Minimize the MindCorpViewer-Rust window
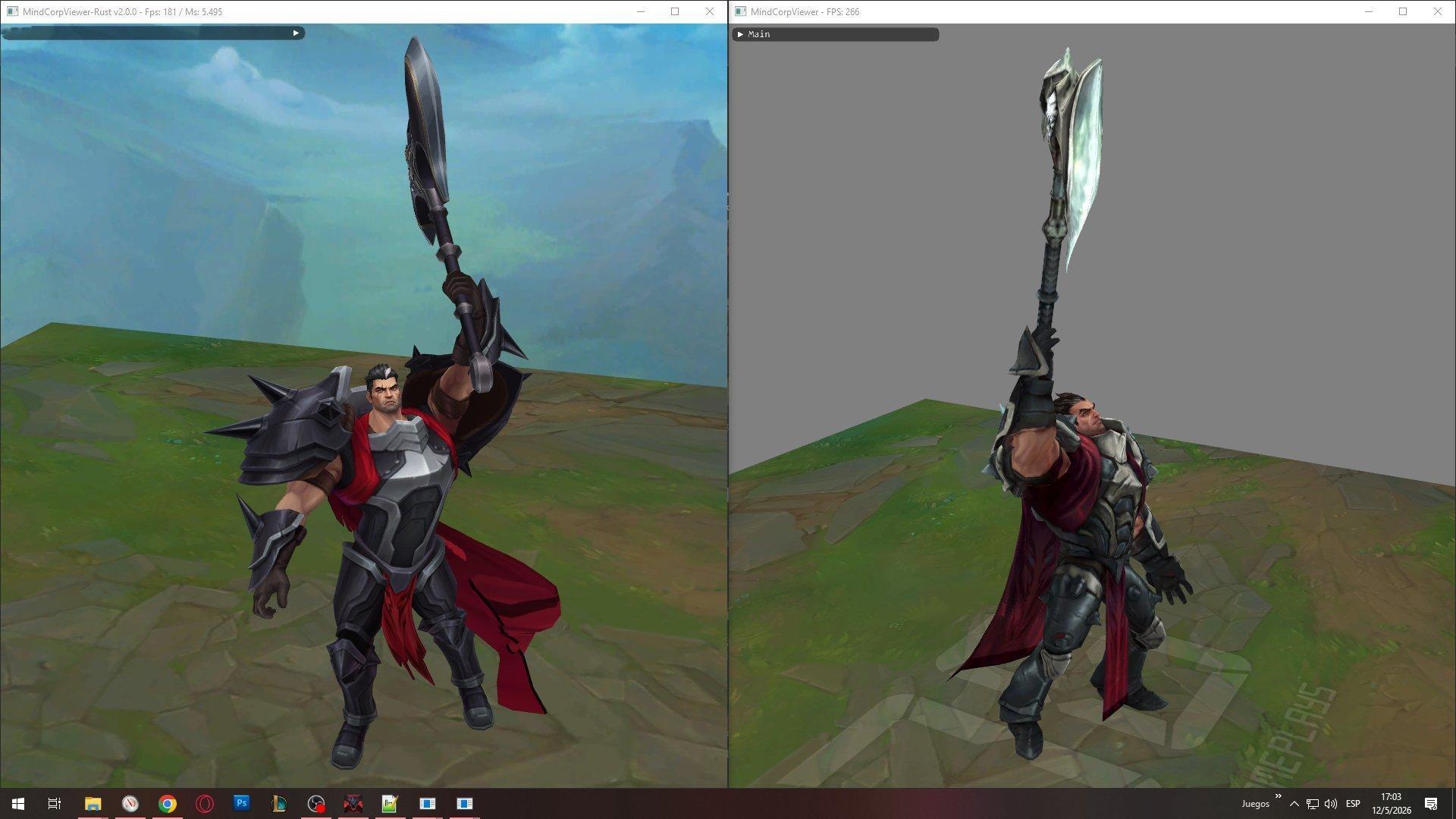Image resolution: width=1456 pixels, height=819 pixels. (641, 11)
